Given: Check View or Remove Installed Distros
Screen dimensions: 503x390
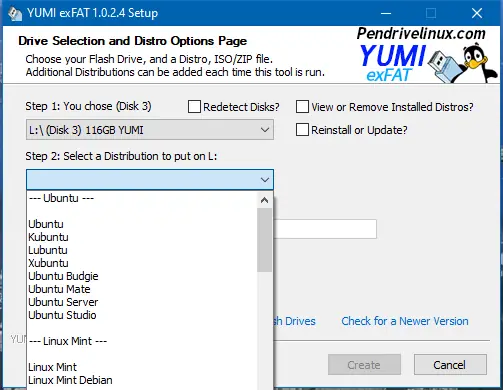Looking at the screenshot, I should click(302, 107).
